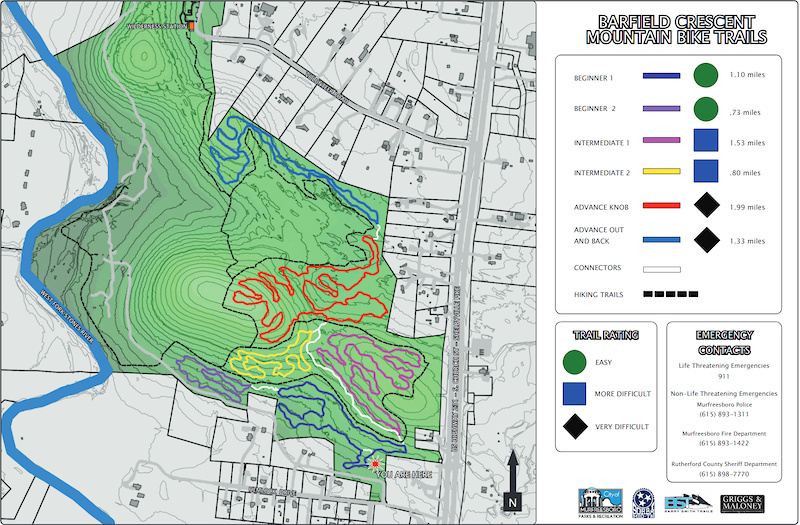Click the More Difficult blue square icon
The height and width of the screenshot is (525, 800).
click(574, 394)
